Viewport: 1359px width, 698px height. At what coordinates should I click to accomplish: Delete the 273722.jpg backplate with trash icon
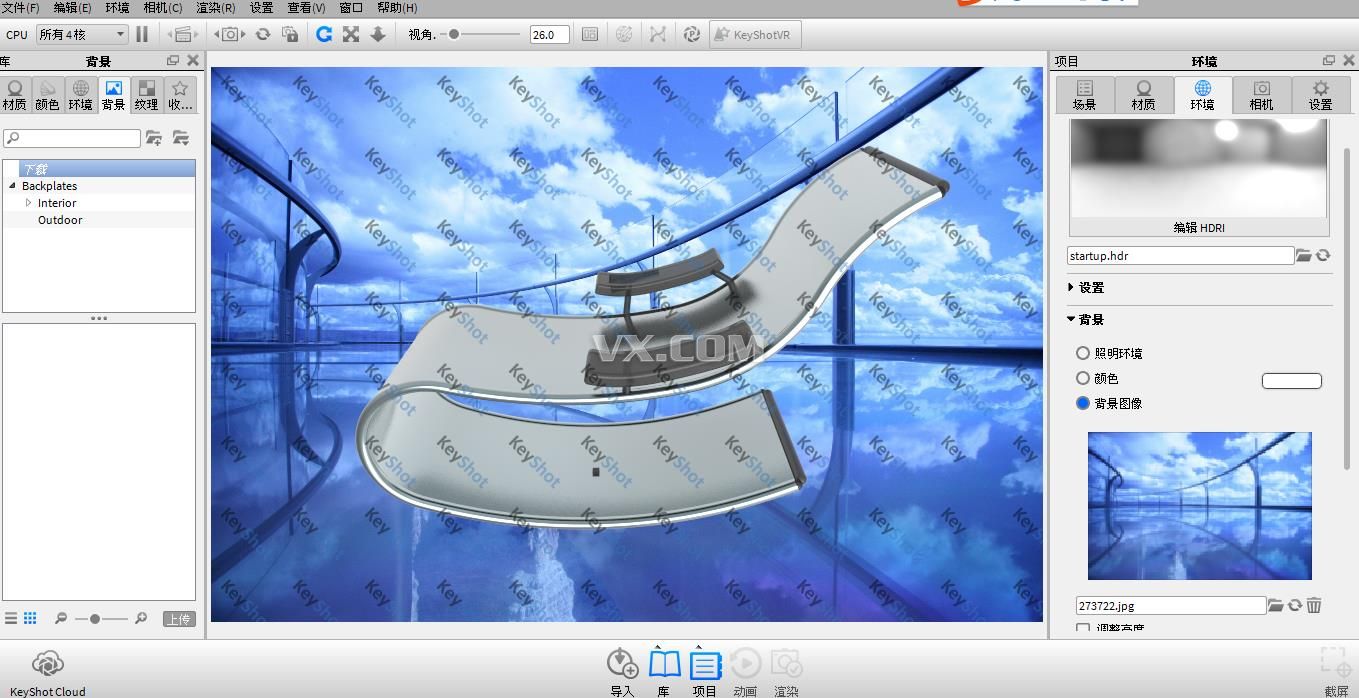(1314, 605)
